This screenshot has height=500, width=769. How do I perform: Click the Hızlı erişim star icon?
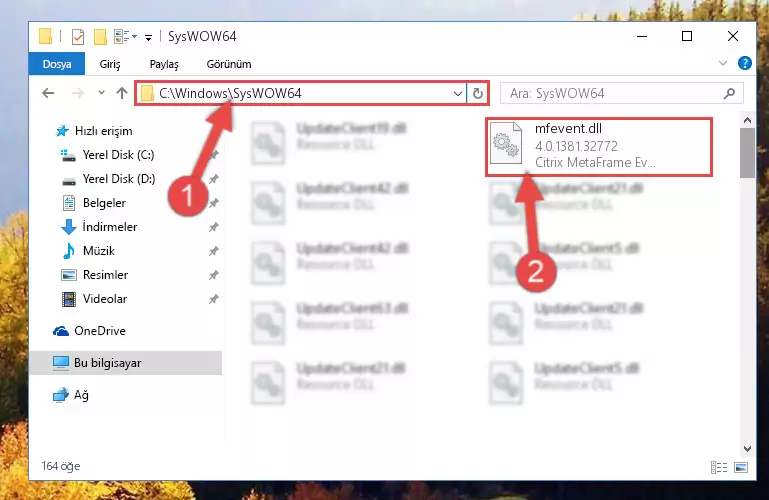[x=62, y=131]
